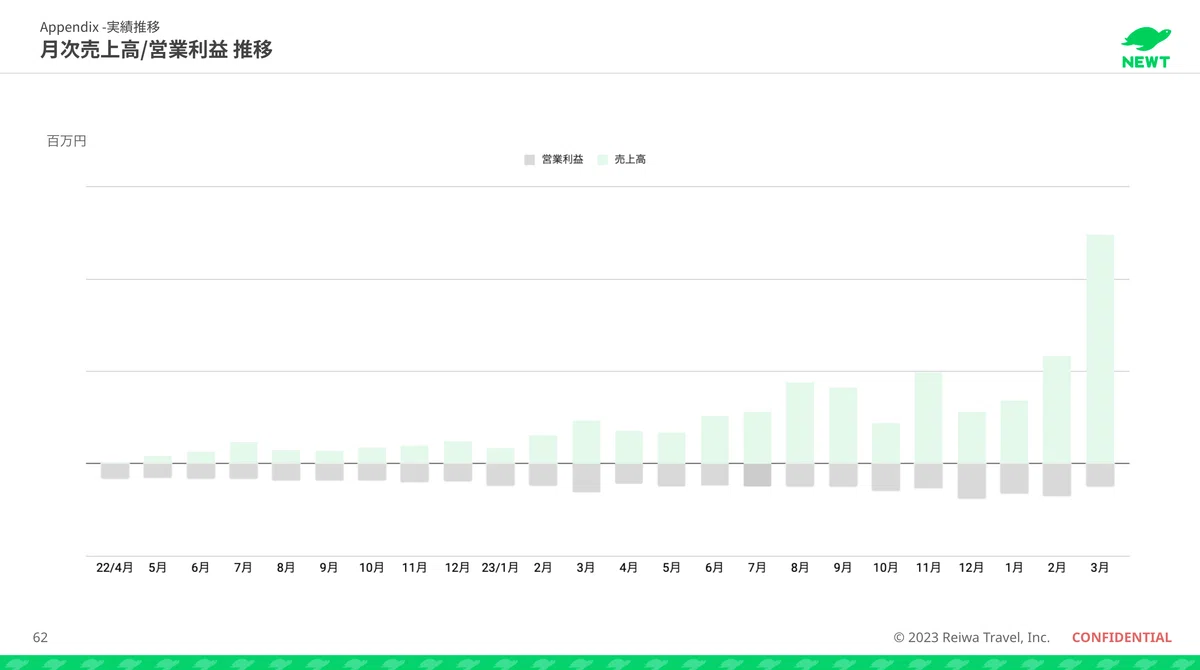
Task: Click the last 1月 axis label
Action: click(1014, 567)
